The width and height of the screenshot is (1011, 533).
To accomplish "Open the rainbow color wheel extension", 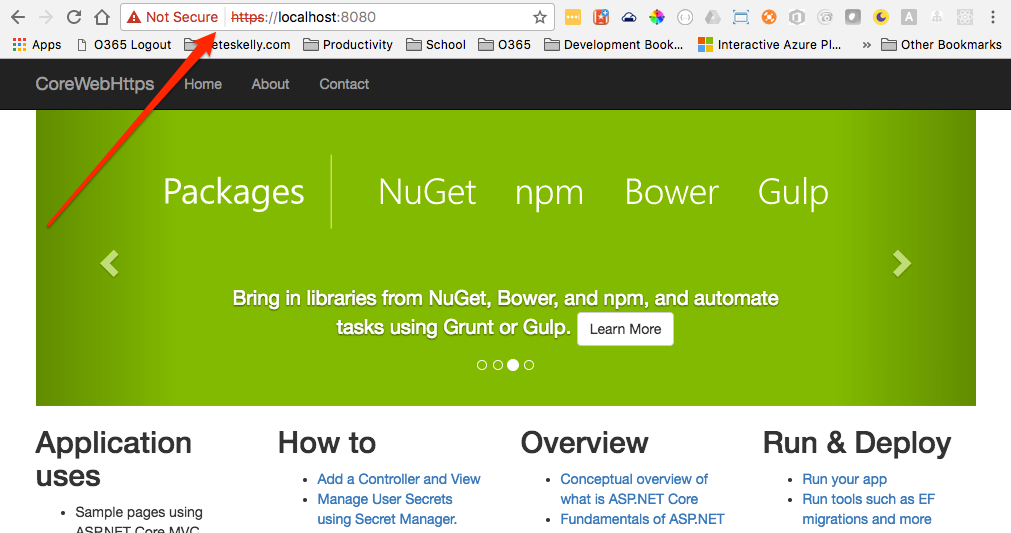I will point(656,17).
